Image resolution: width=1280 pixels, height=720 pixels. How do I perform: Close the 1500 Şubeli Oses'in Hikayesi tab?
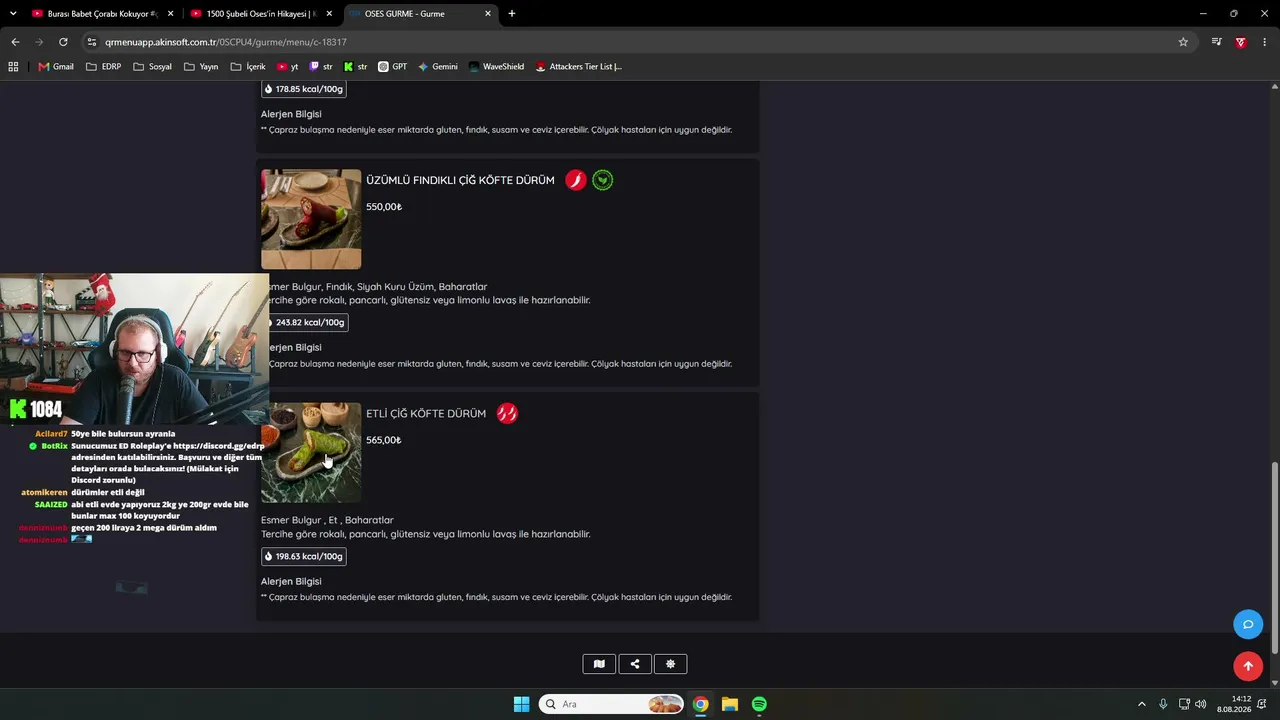click(330, 14)
